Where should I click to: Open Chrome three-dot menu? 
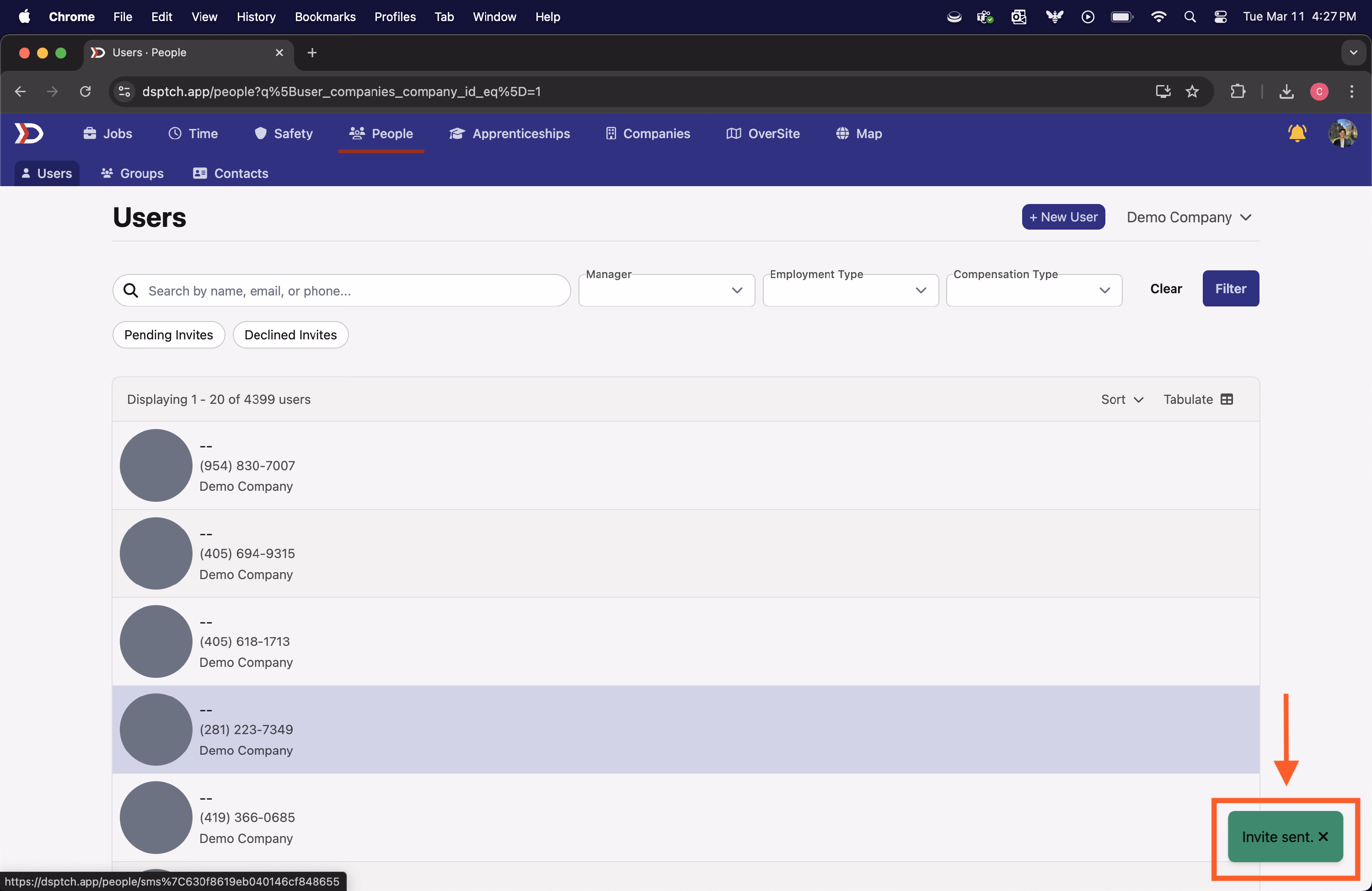tap(1352, 91)
